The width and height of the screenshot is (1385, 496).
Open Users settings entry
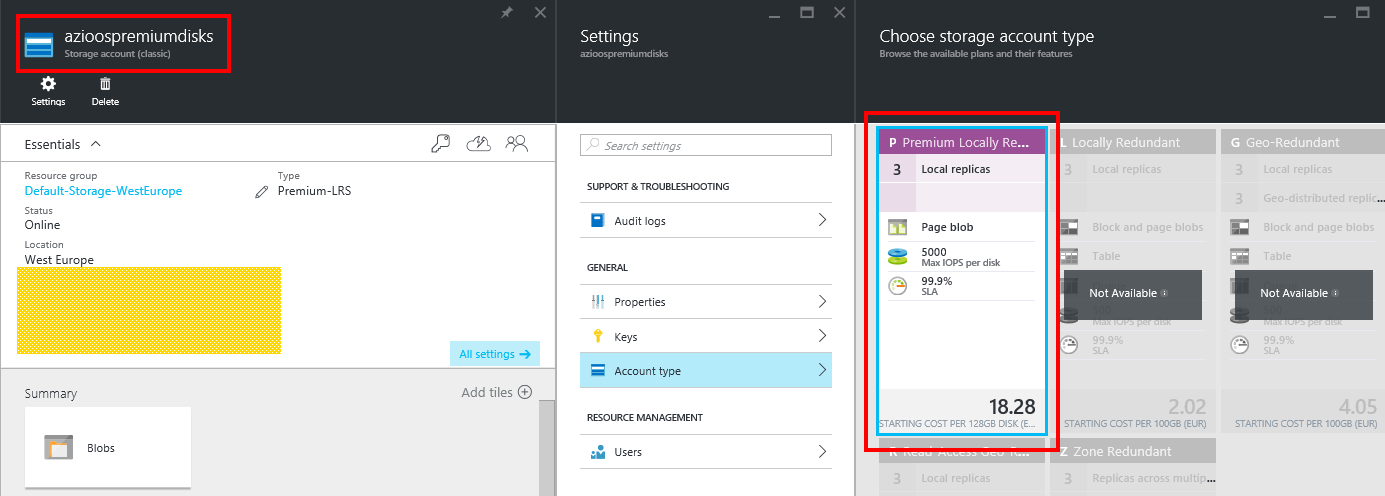point(706,452)
